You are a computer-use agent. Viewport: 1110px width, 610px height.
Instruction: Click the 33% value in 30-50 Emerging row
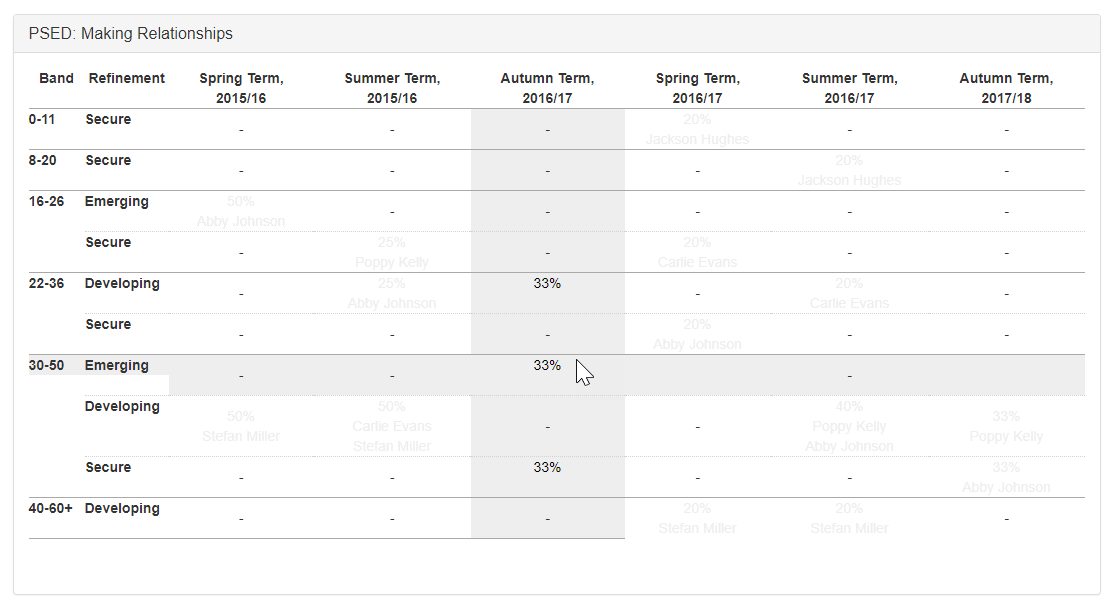[x=547, y=366]
